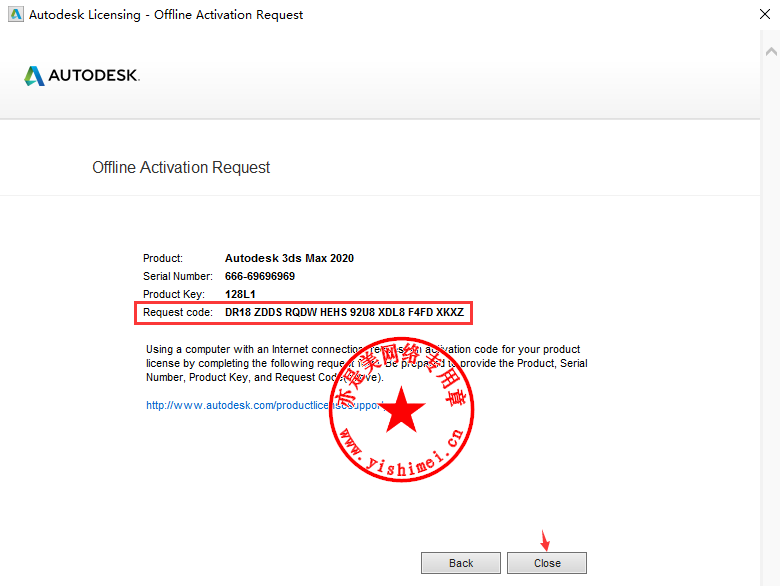Click the Autodesk logo in header

coord(82,76)
